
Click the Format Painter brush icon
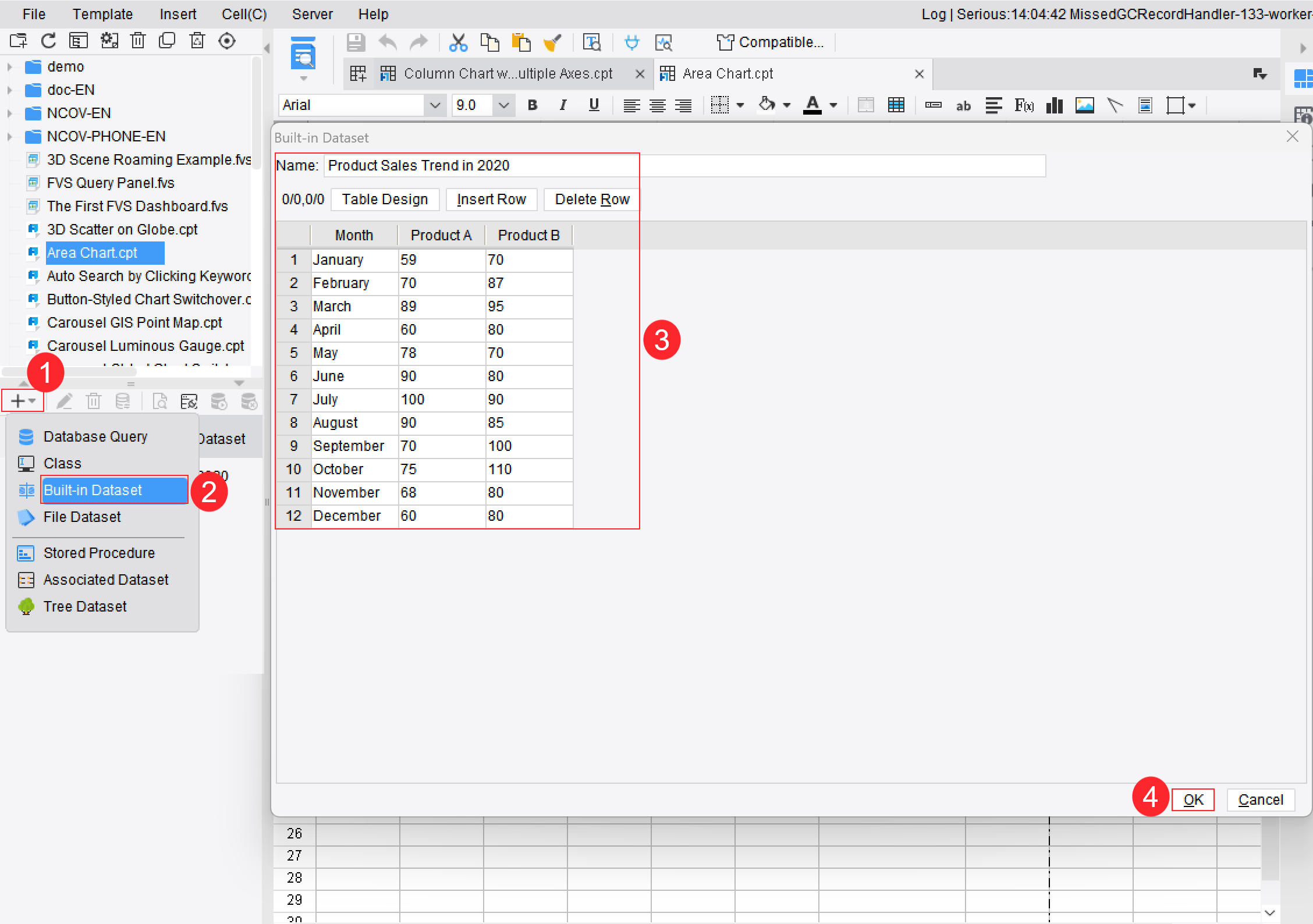[x=552, y=42]
